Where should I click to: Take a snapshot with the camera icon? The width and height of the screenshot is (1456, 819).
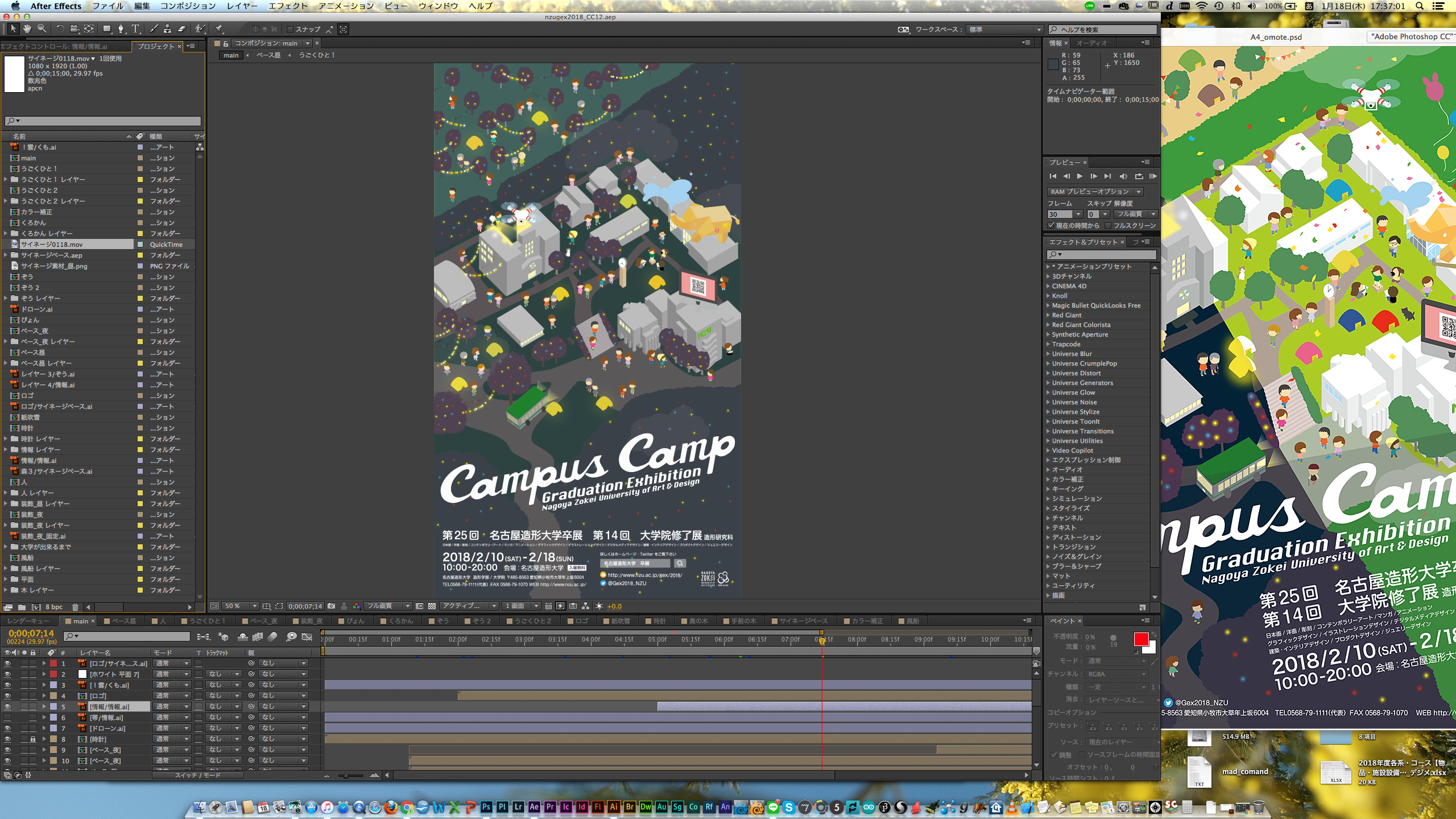tap(332, 606)
